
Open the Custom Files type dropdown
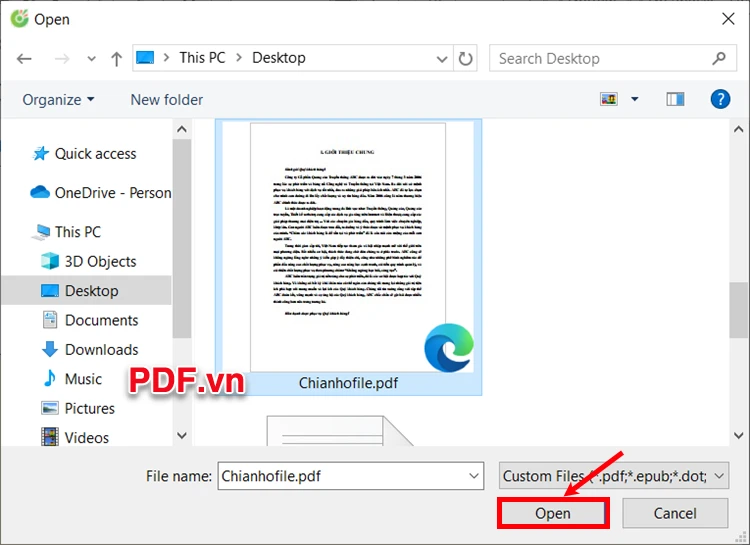[614, 476]
